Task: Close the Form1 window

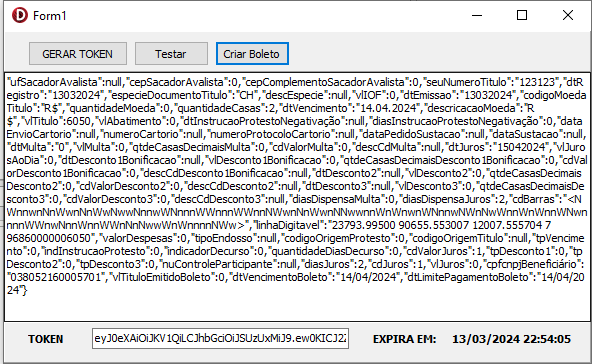Action: pos(568,15)
